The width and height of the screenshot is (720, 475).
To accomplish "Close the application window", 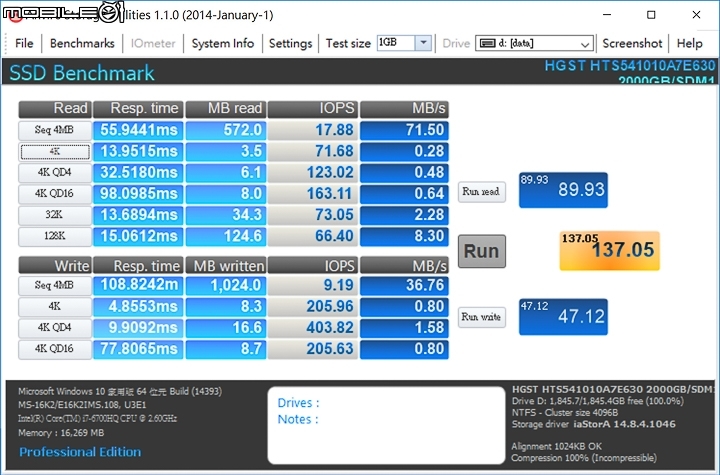I will (696, 15).
